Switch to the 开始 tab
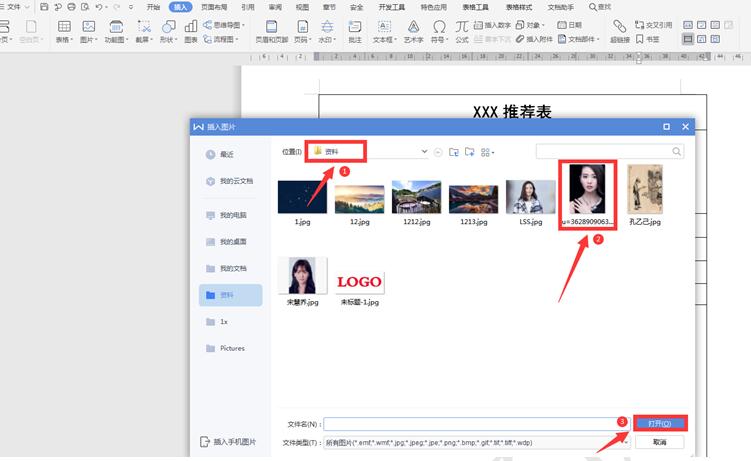 (x=153, y=7)
